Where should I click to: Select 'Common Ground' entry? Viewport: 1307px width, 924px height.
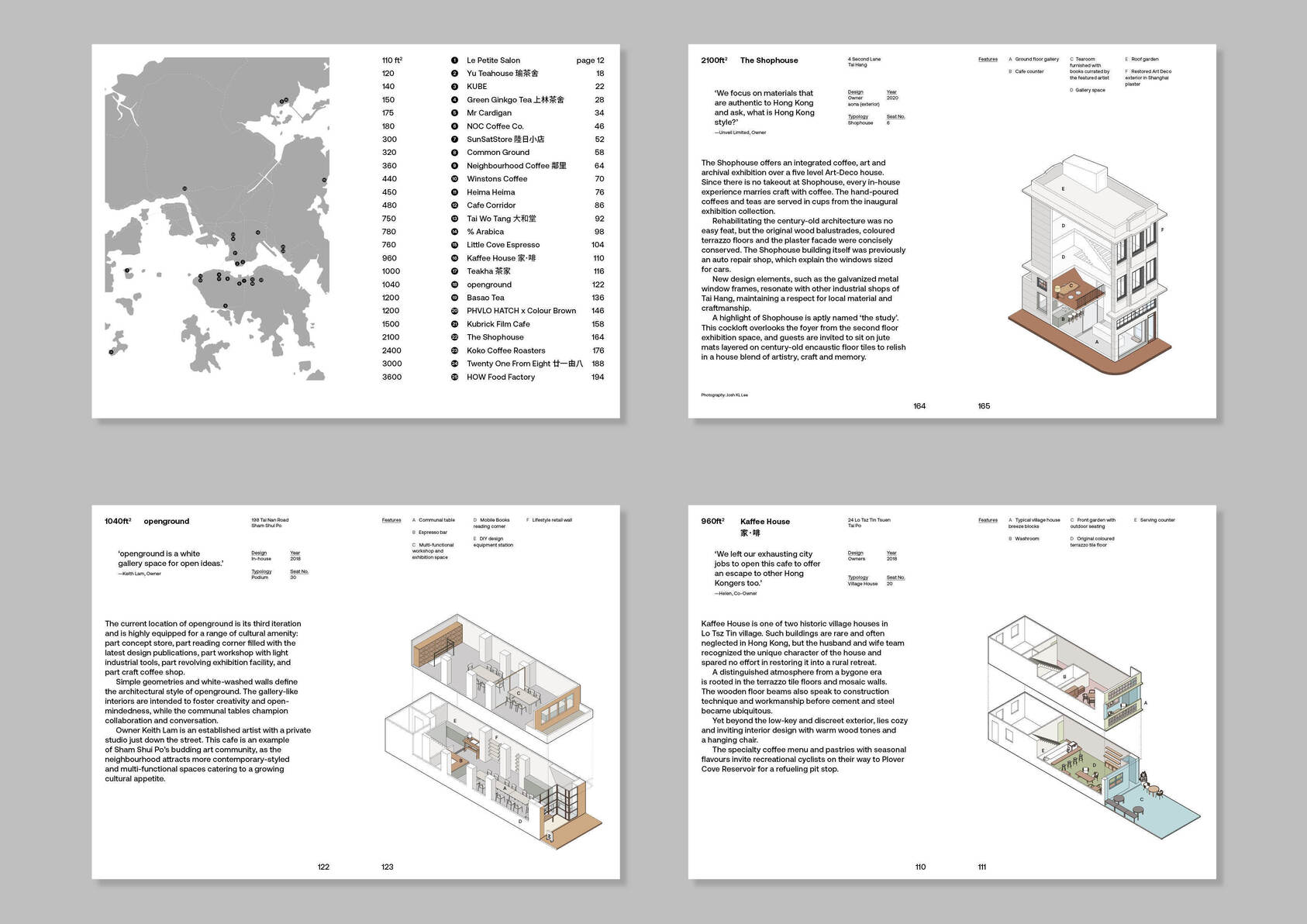[498, 153]
